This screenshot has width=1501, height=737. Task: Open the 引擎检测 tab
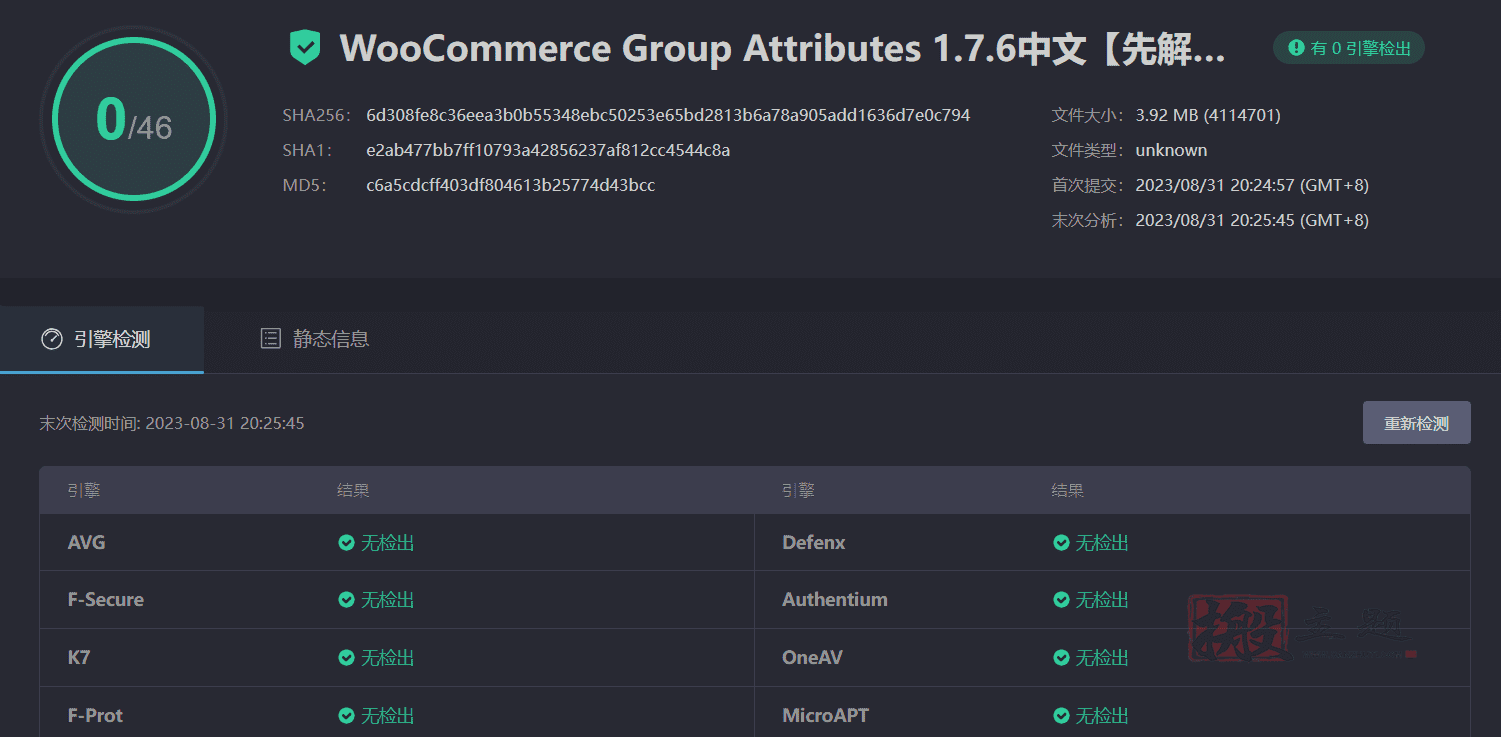coord(102,339)
